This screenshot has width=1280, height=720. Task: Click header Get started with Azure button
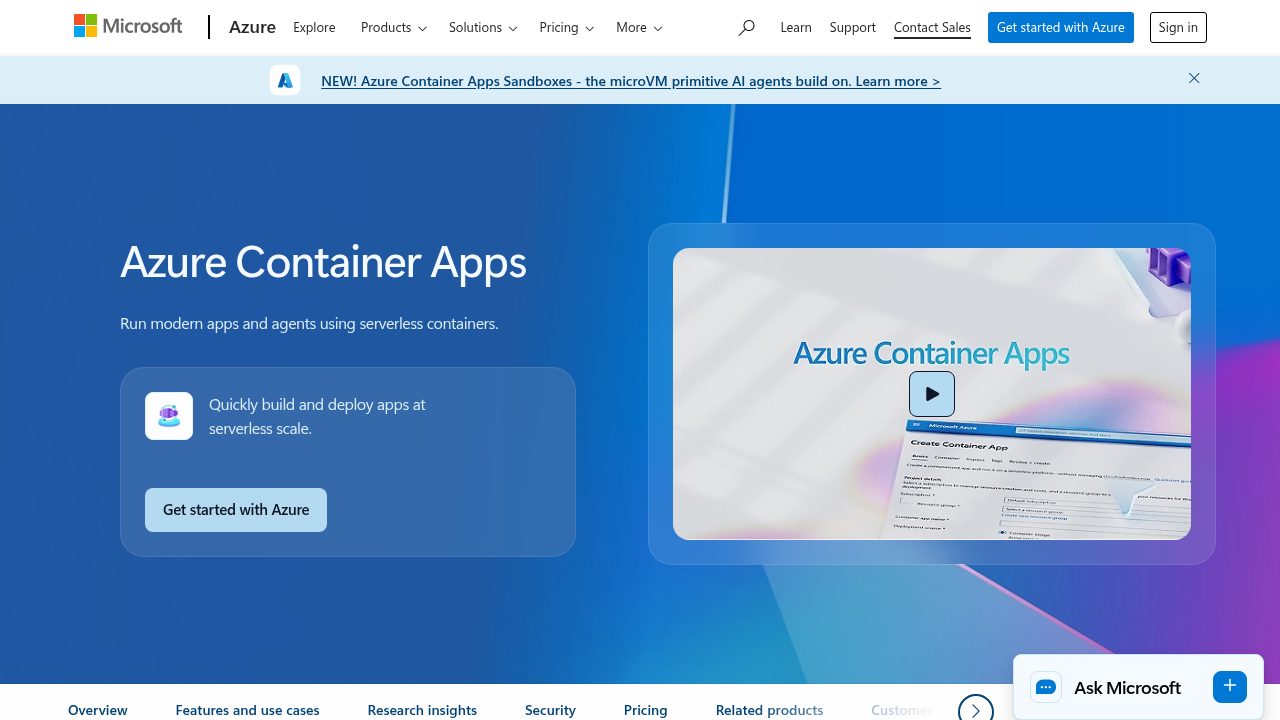[1061, 28]
